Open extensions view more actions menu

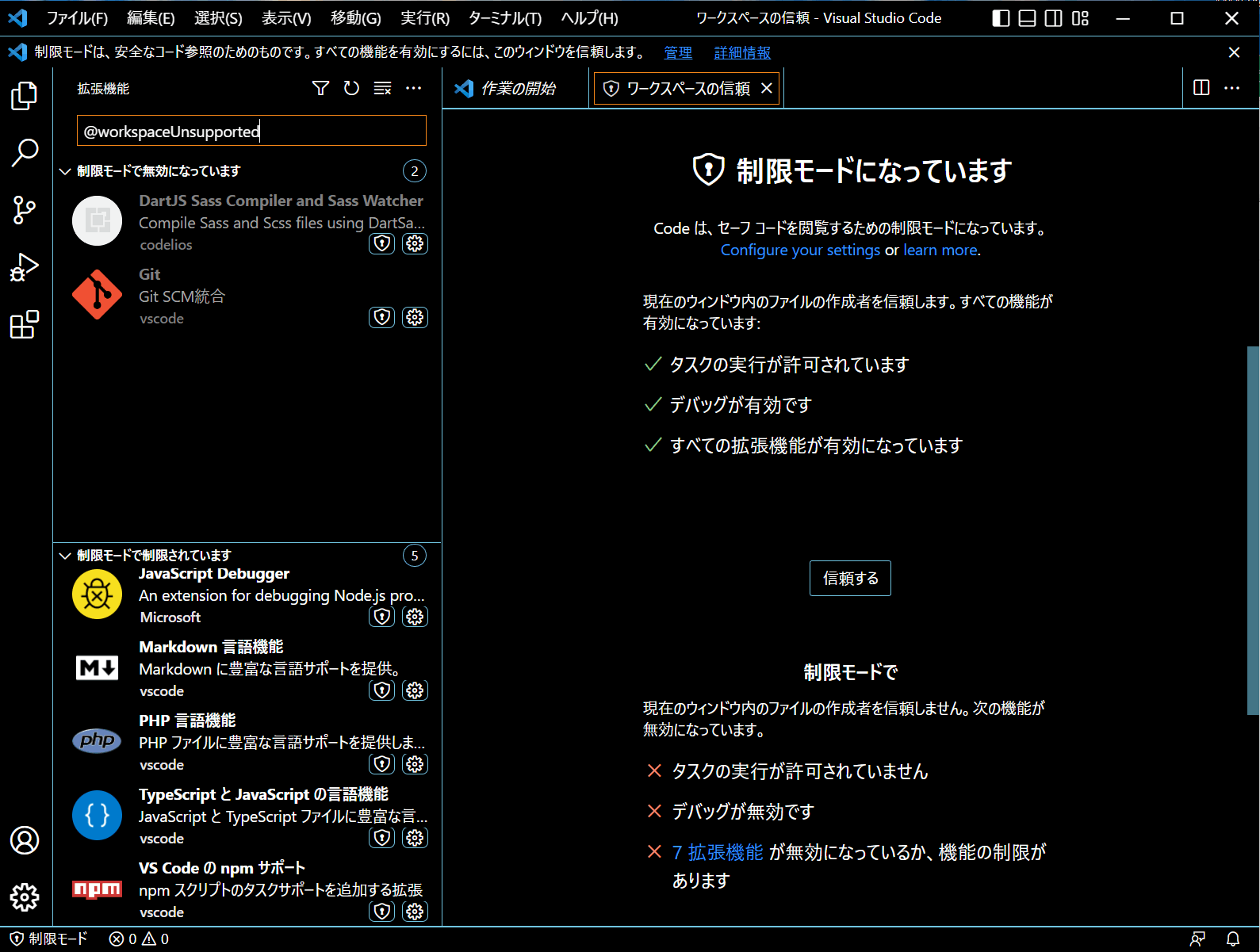[x=414, y=88]
